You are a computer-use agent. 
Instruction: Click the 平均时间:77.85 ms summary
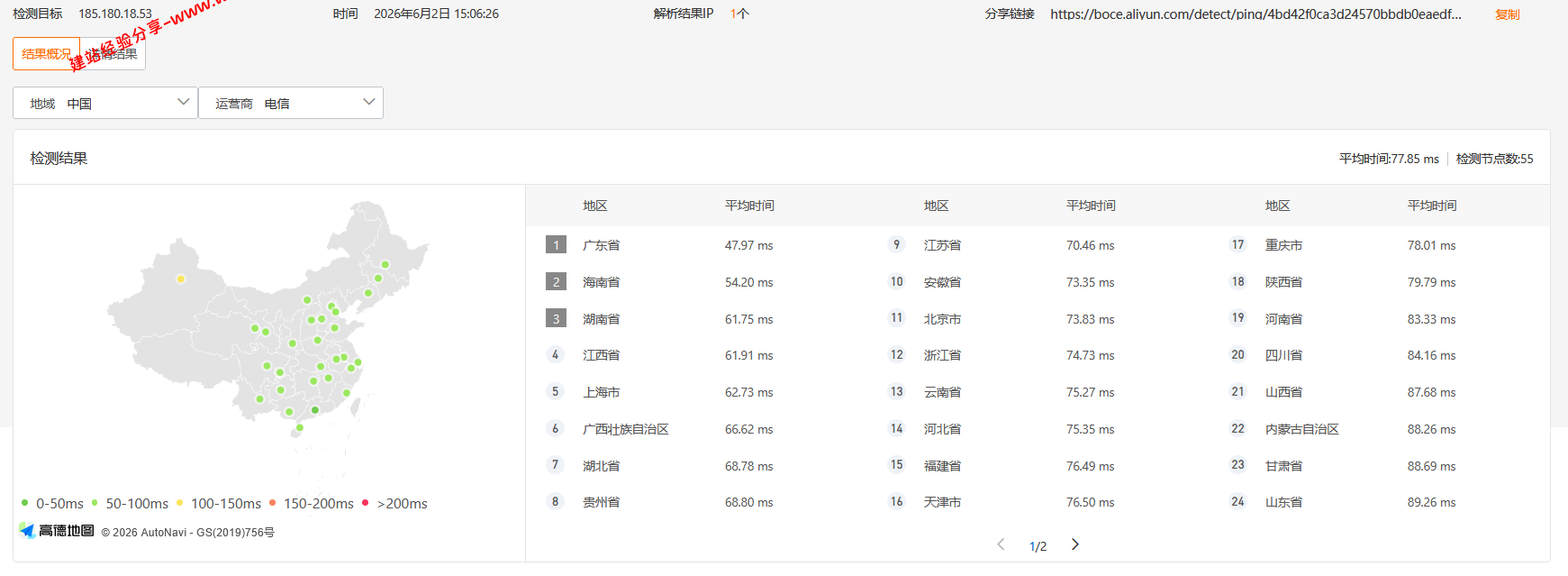point(1389,159)
